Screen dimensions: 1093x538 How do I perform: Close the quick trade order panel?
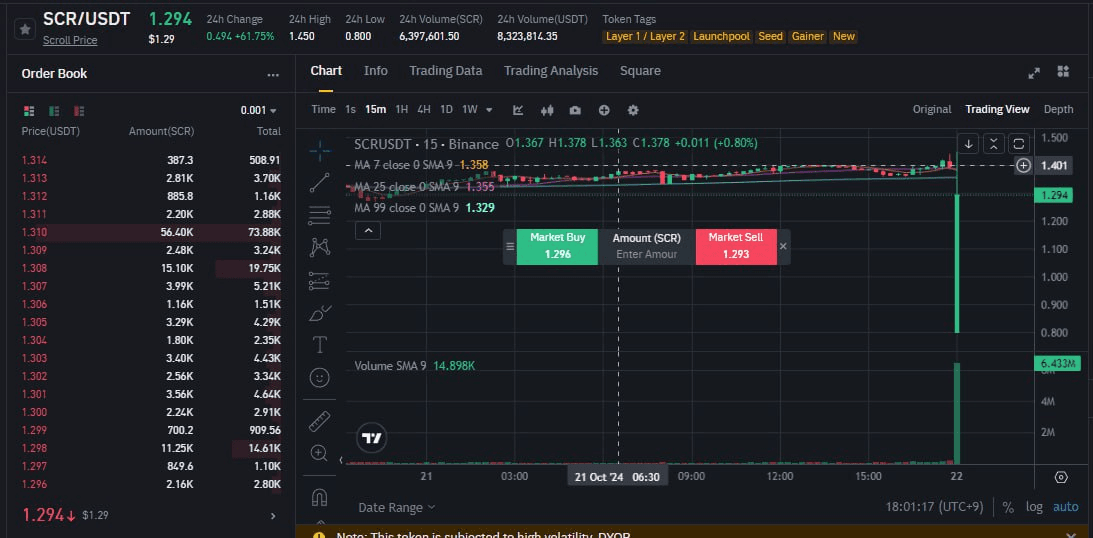(784, 246)
